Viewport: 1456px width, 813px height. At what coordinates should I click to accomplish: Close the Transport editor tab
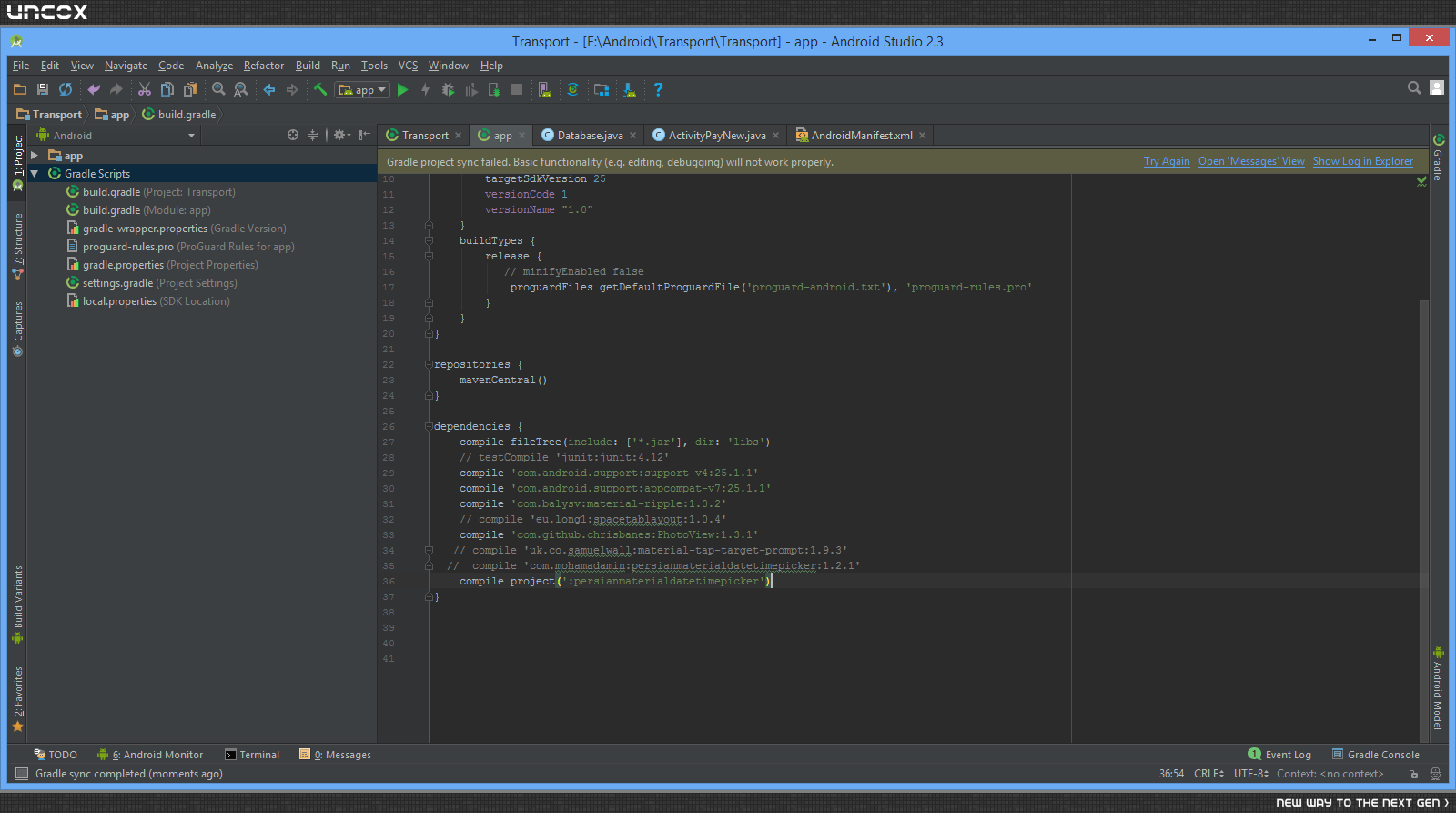(459, 136)
